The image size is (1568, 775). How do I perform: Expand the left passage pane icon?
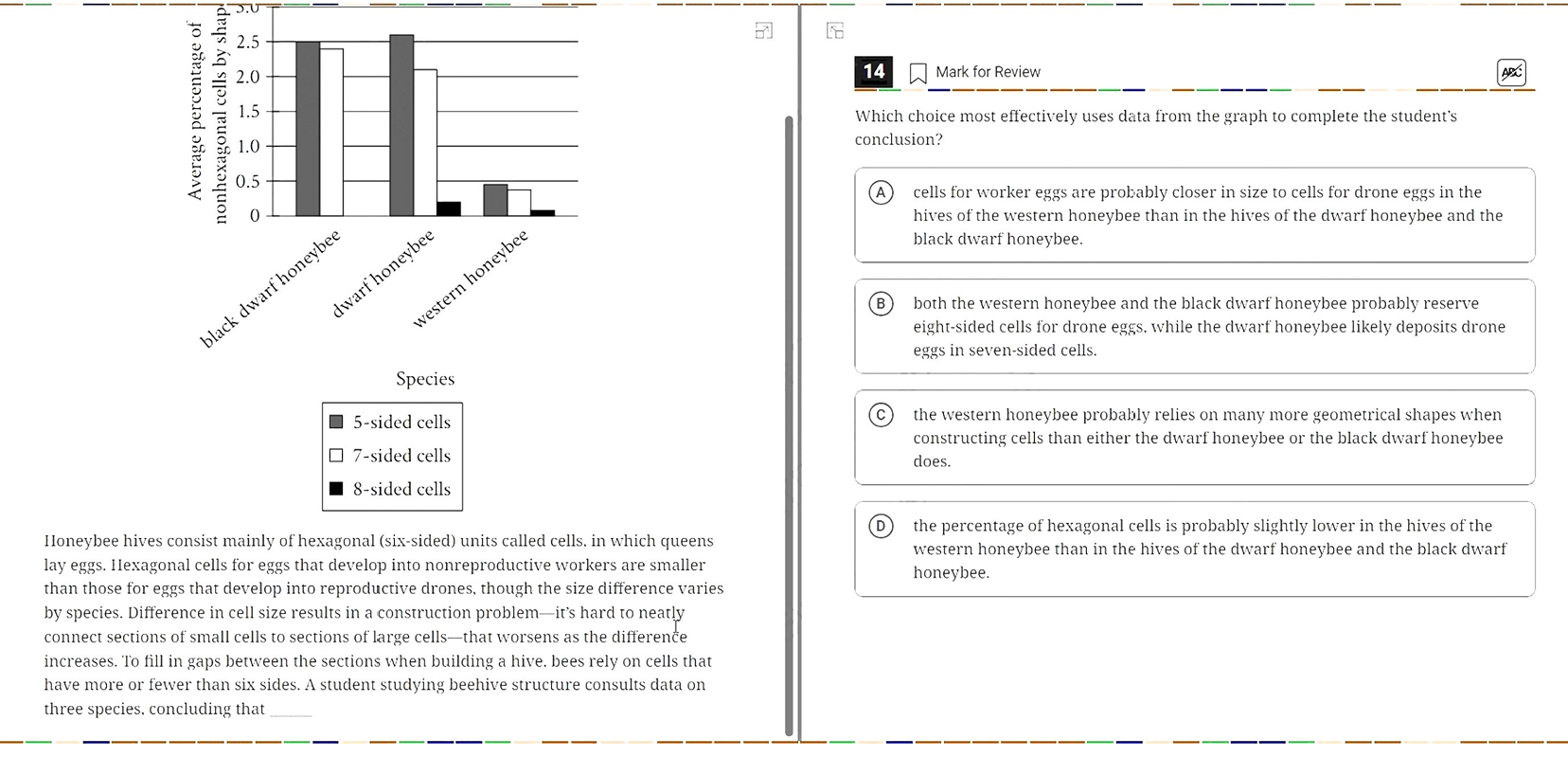point(763,31)
